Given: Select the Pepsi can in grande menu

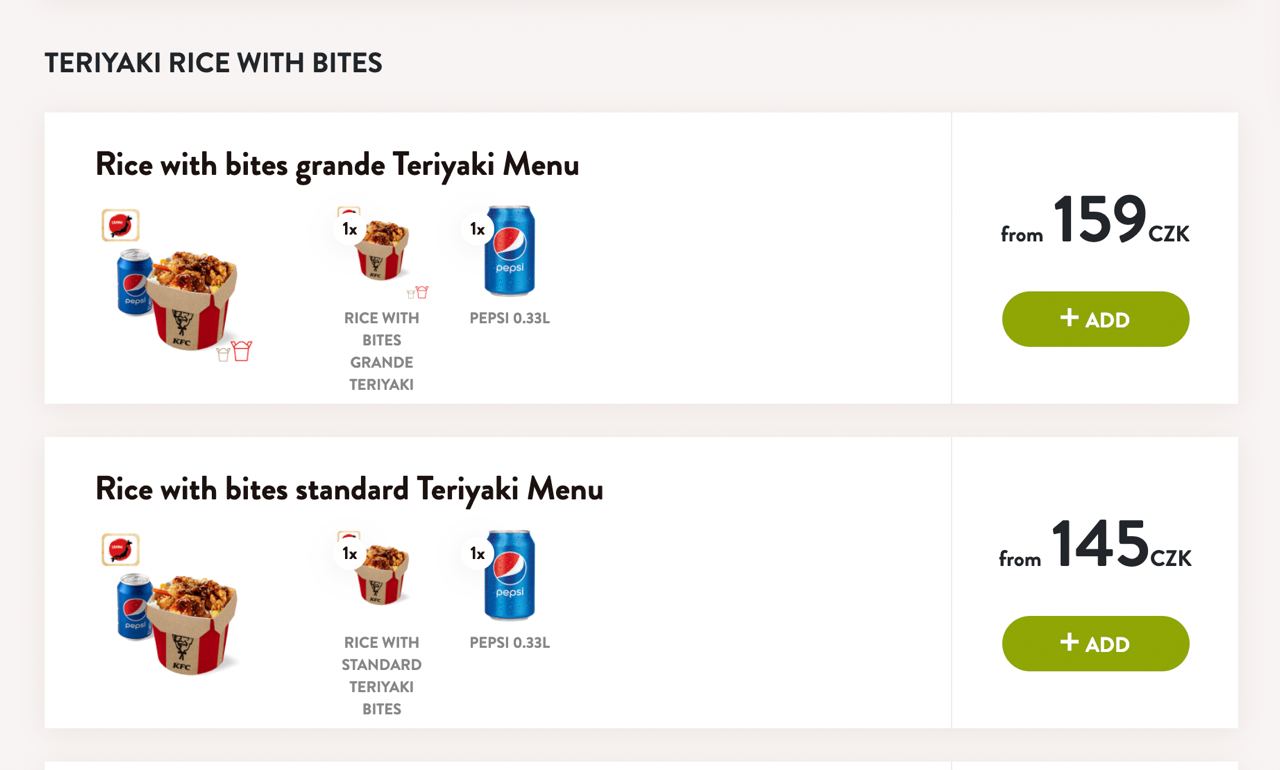Looking at the screenshot, I should point(509,251).
